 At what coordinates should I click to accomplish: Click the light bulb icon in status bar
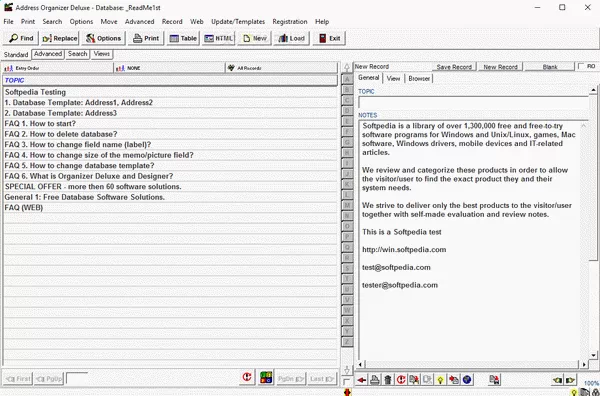click(574, 392)
